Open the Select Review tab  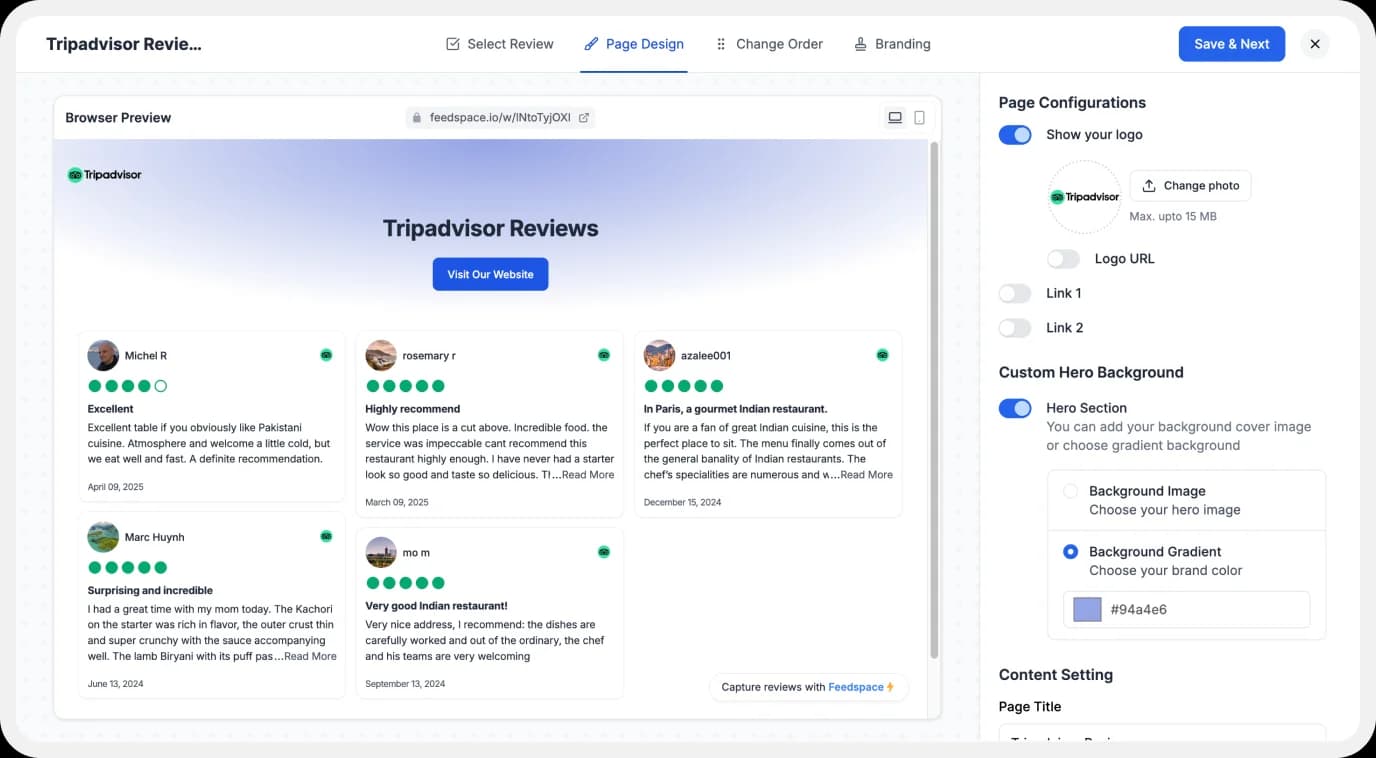[x=499, y=44]
